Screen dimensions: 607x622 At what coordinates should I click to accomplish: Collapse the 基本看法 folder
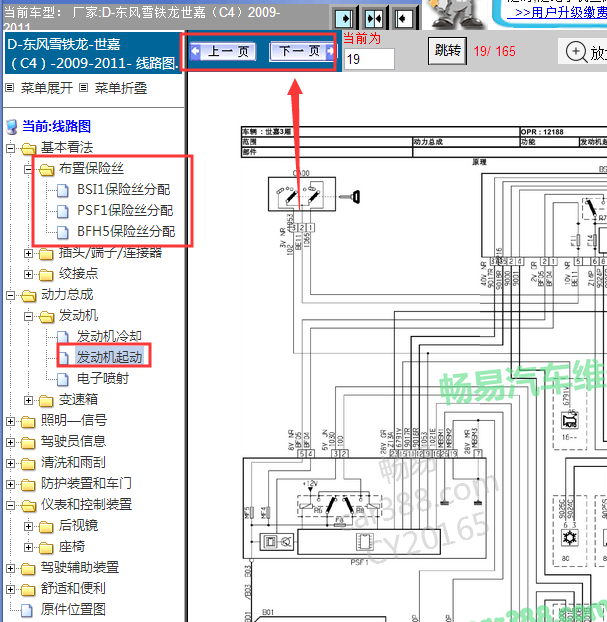(10, 149)
